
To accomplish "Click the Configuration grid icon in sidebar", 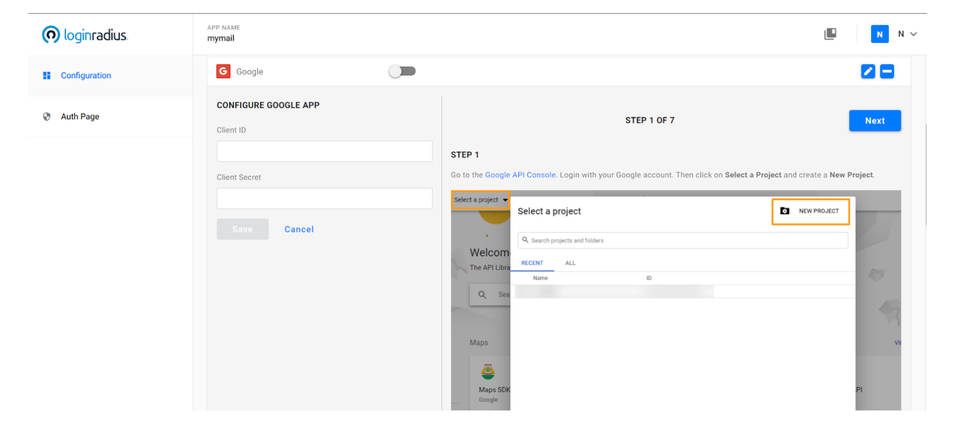I will [x=47, y=76].
